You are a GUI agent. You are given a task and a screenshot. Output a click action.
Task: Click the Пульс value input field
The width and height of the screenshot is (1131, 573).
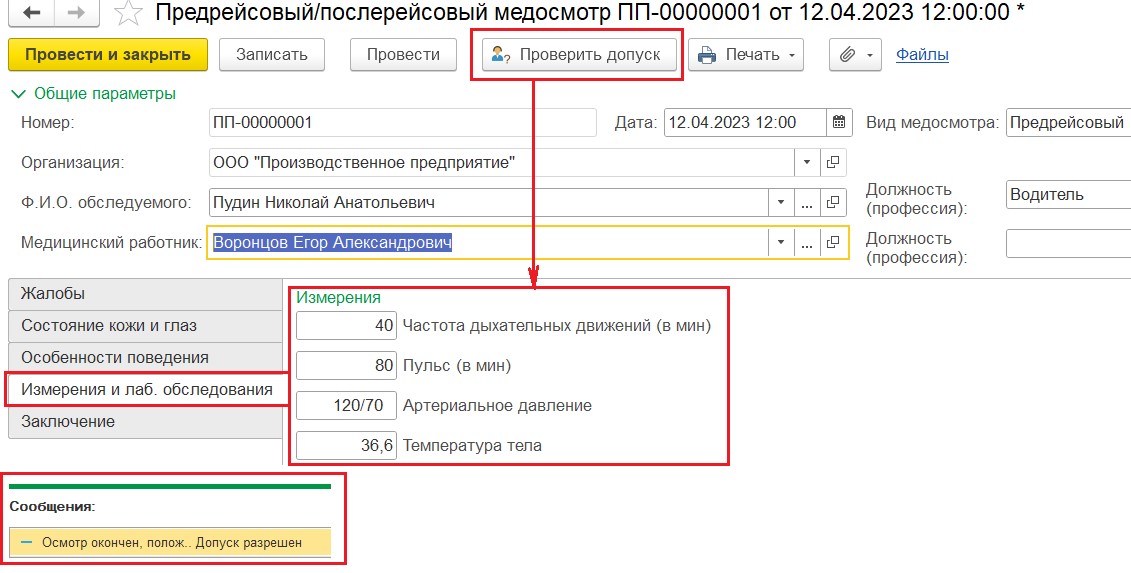tap(346, 366)
